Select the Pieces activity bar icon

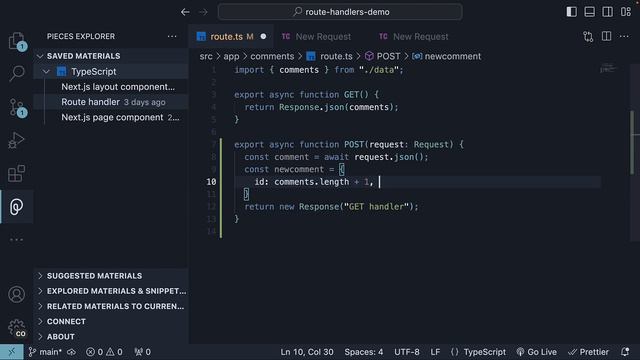tap(16, 207)
